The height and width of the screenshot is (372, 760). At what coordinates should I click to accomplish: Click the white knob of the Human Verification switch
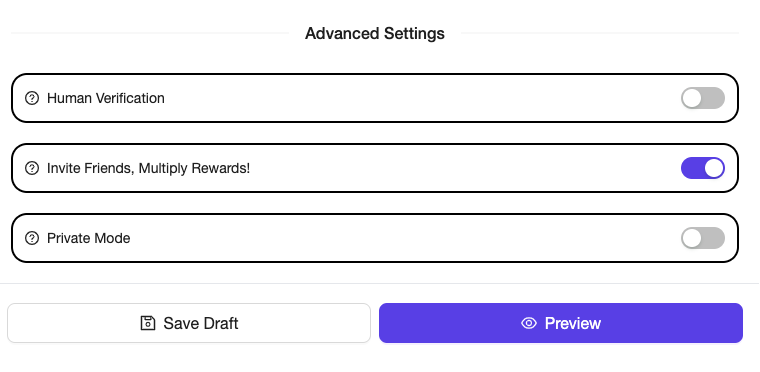[x=692, y=98]
